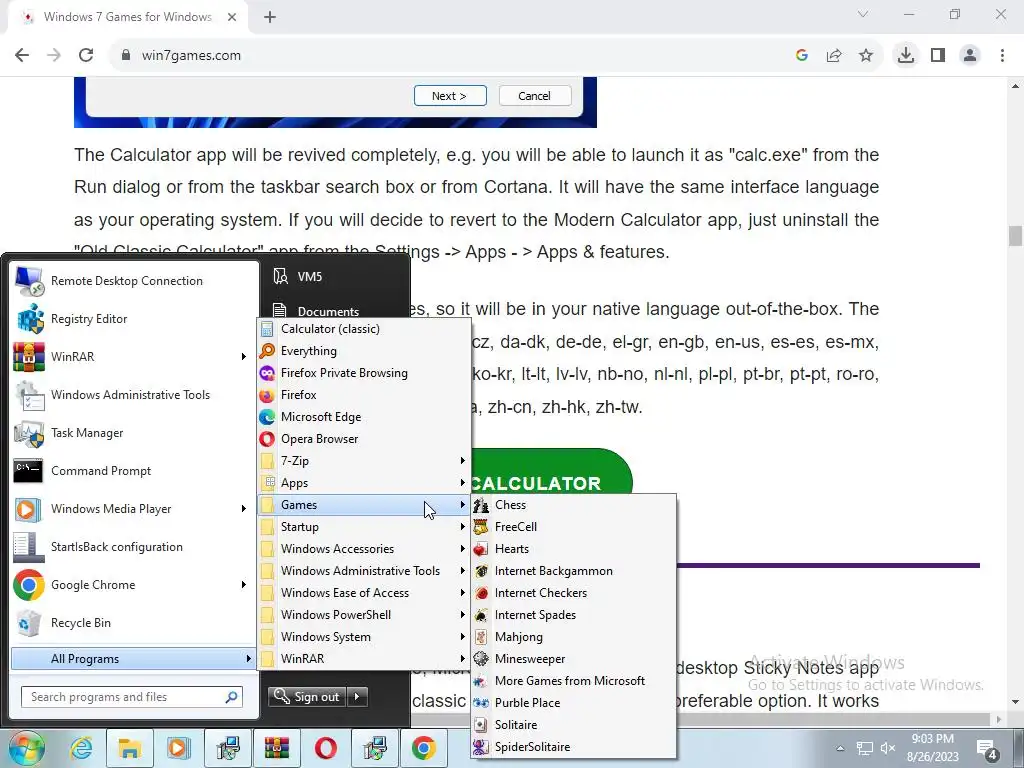The image size is (1024, 768).
Task: Launch Internet Checkers
Action: (573, 592)
